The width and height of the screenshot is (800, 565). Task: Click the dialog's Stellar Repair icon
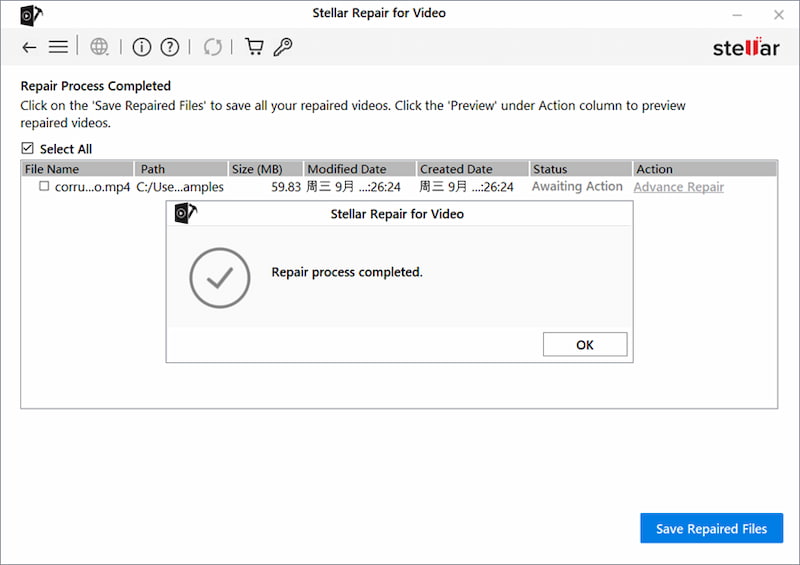[x=186, y=212]
